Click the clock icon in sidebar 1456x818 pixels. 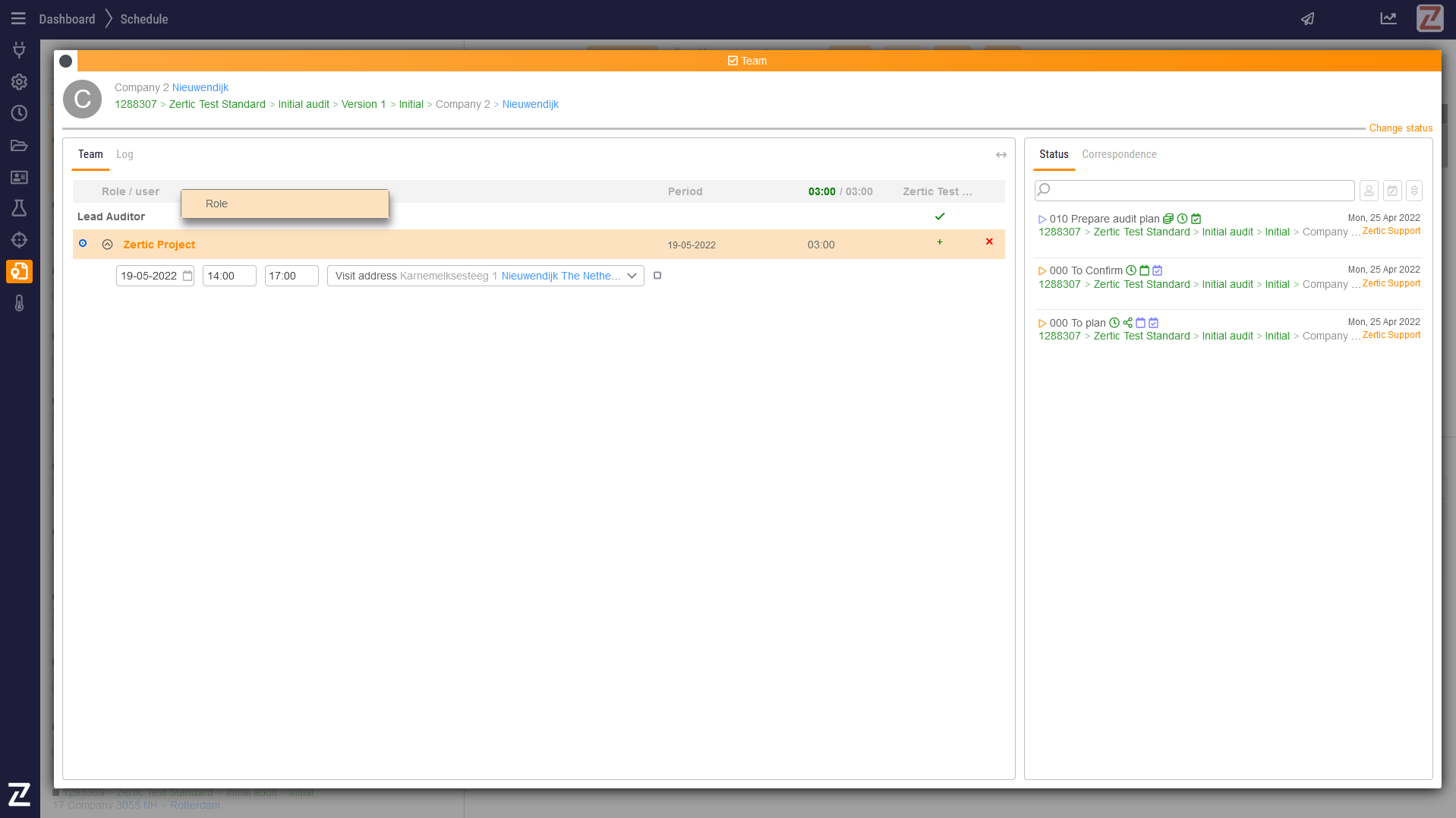(19, 113)
